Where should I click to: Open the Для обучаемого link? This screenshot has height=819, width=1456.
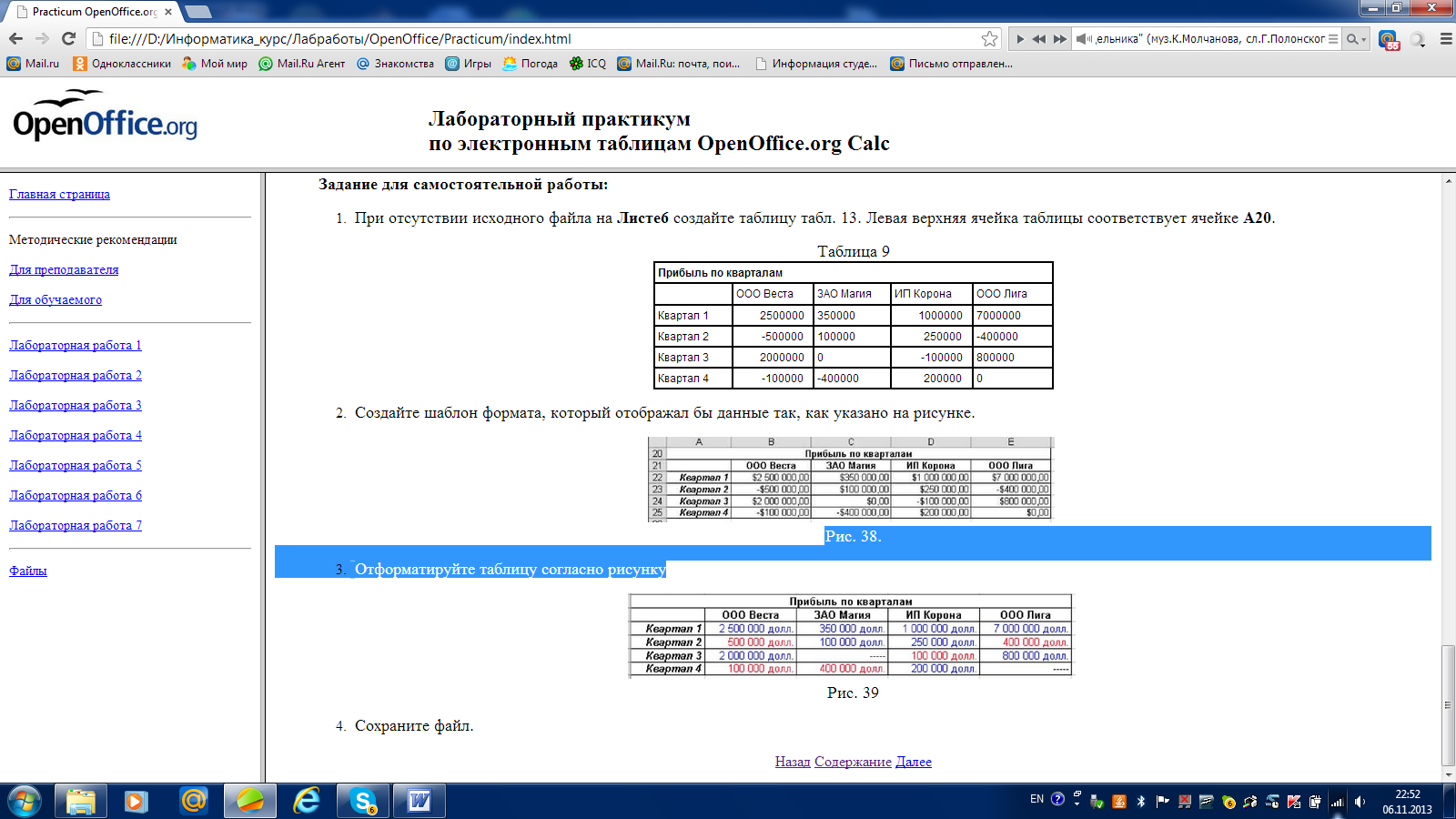56,299
